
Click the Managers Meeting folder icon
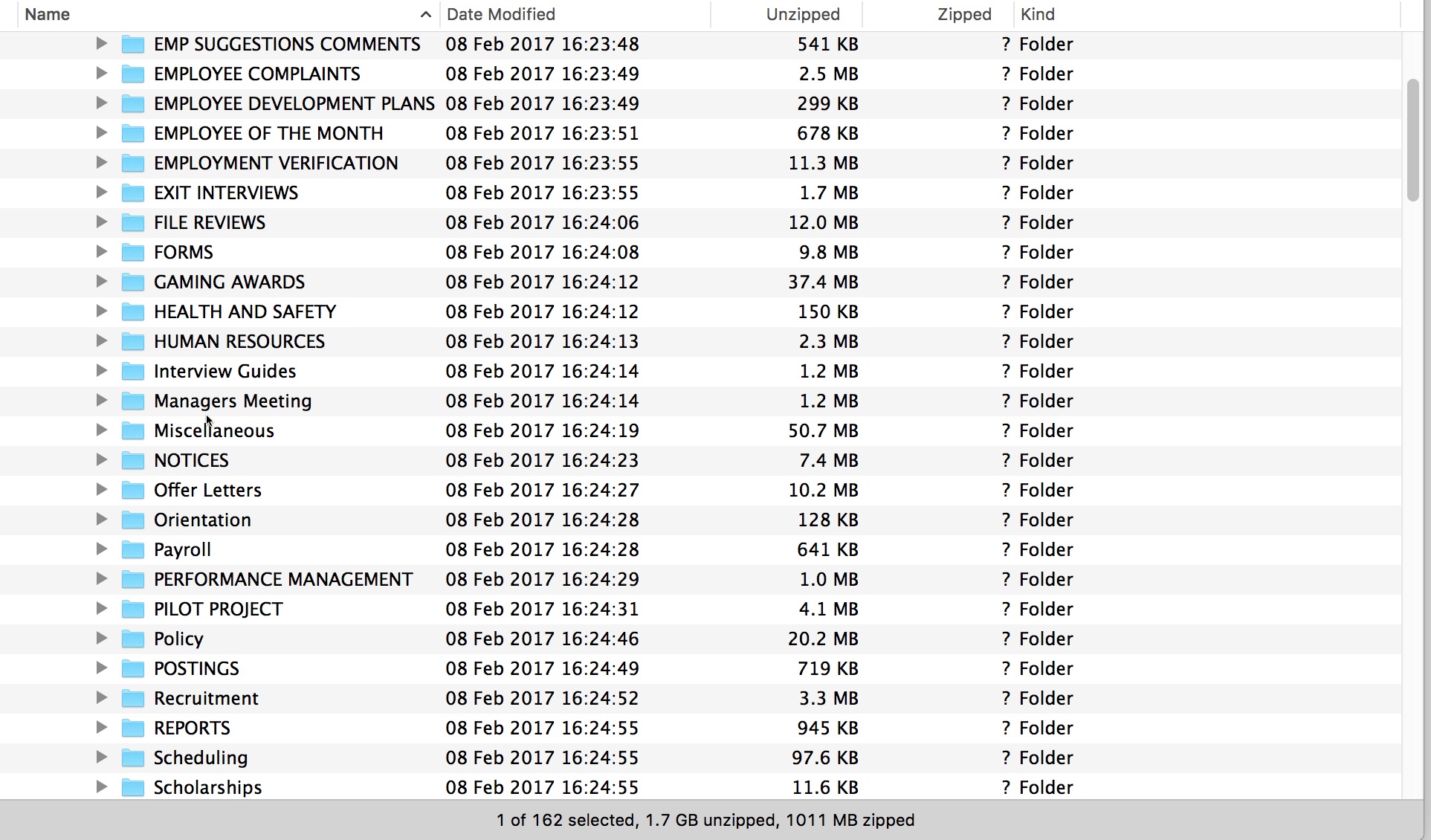[133, 401]
